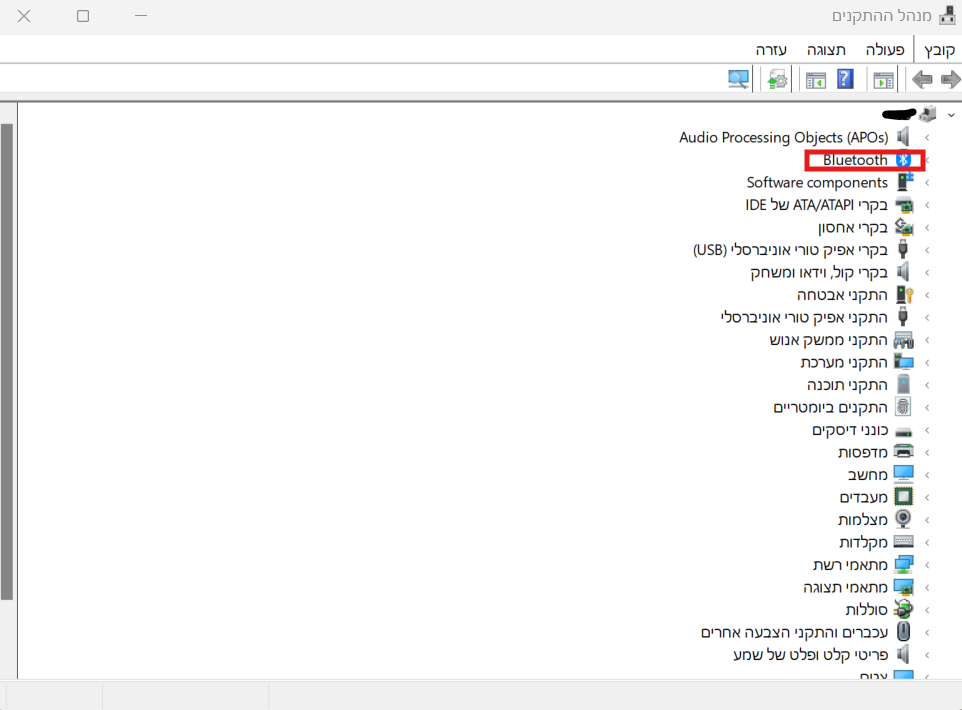Expand בקרי IDE של ATA/ATAPI chevron
Screen dimensions: 962x710
[927, 205]
